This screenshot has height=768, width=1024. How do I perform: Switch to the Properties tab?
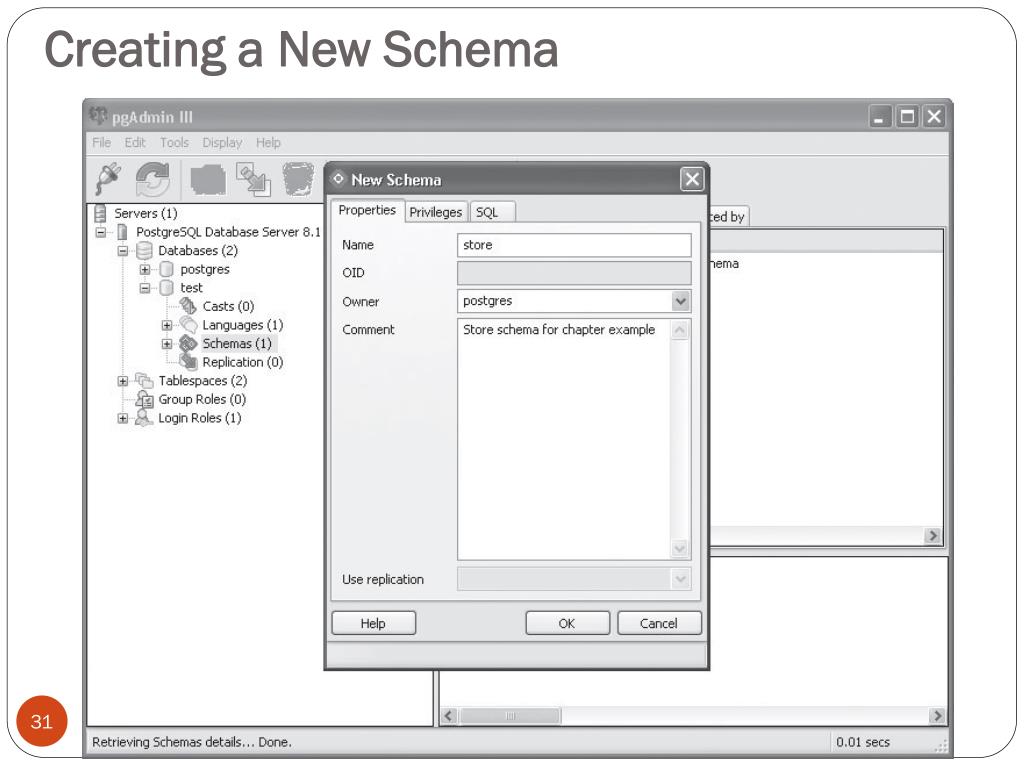pos(367,210)
